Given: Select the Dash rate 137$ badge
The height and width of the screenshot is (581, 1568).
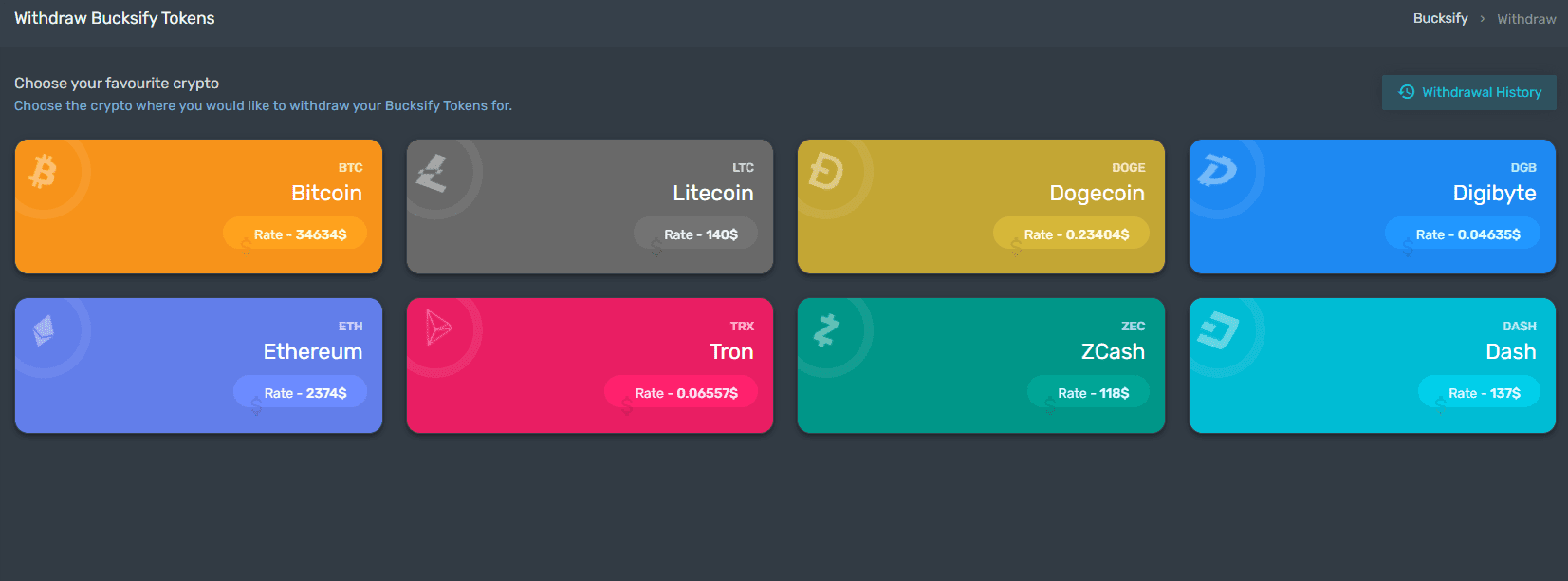Looking at the screenshot, I should (1480, 392).
